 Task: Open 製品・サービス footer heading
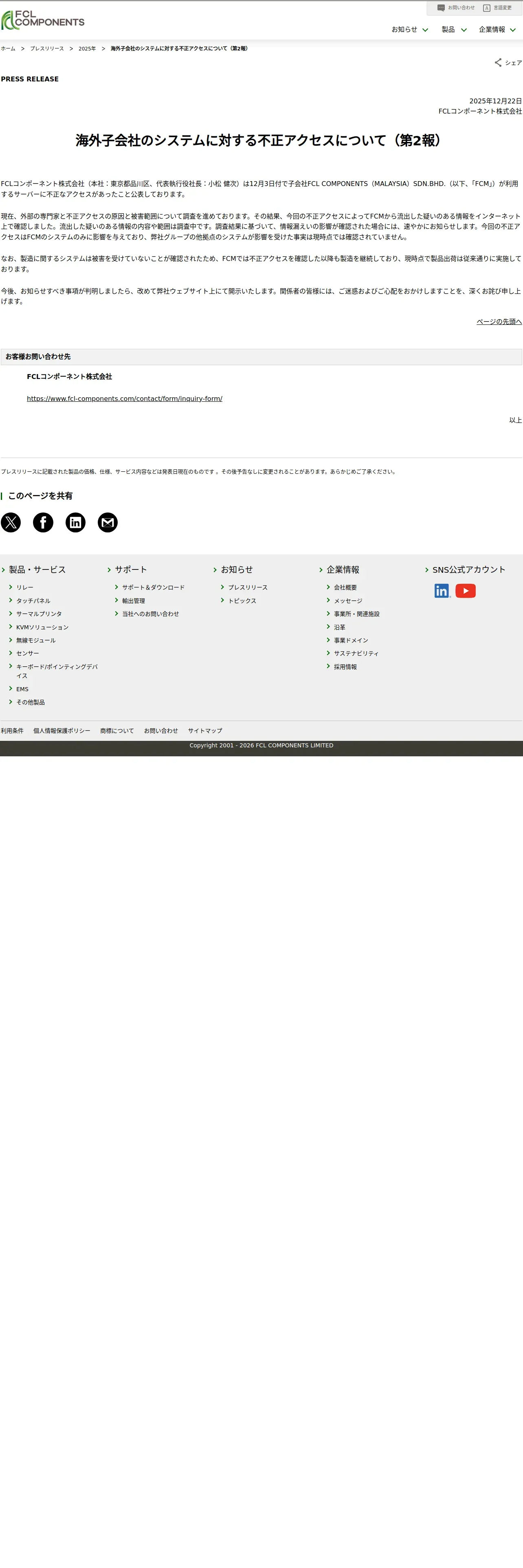point(37,570)
